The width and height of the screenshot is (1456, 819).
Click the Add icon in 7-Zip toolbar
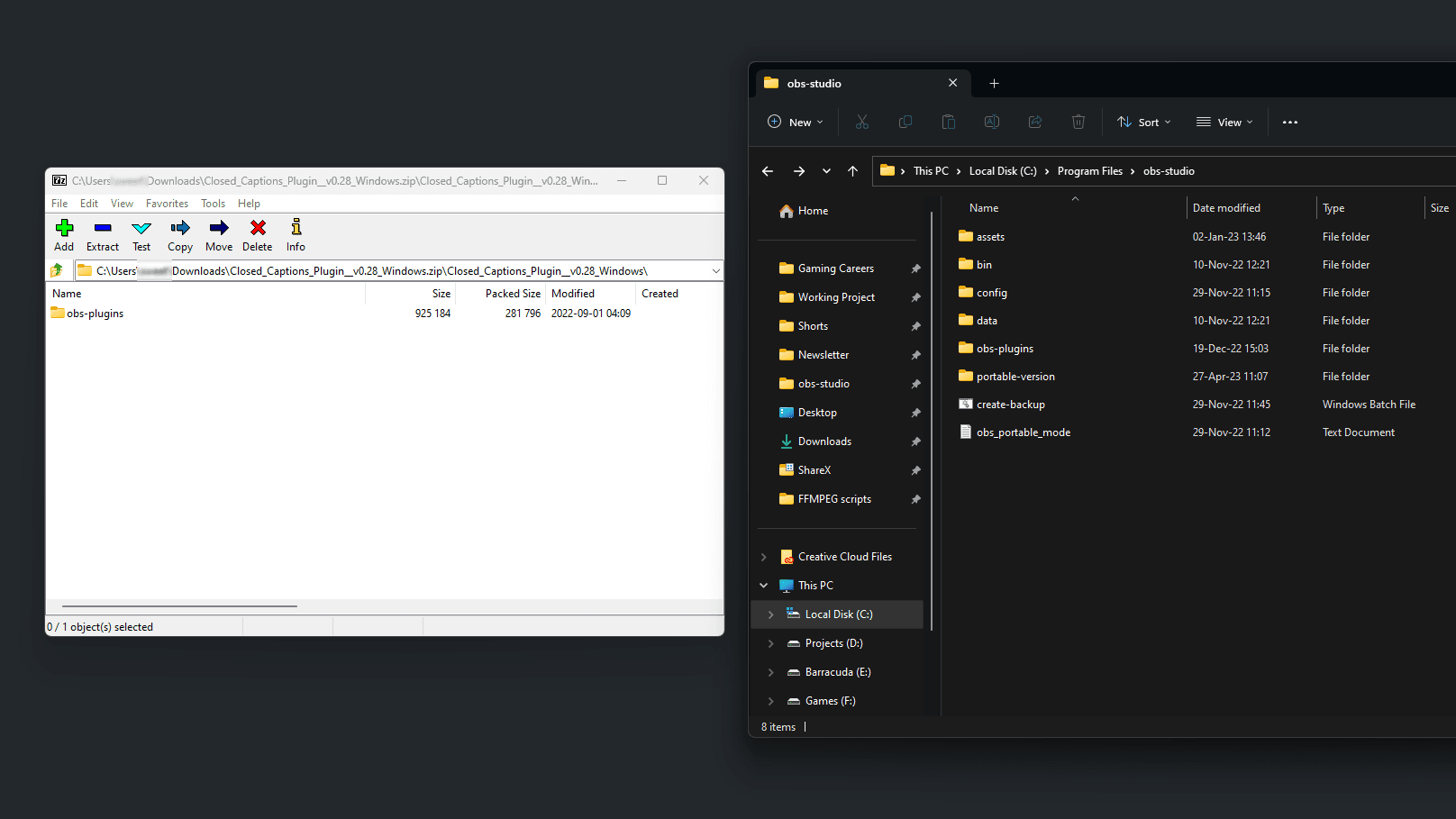(64, 228)
